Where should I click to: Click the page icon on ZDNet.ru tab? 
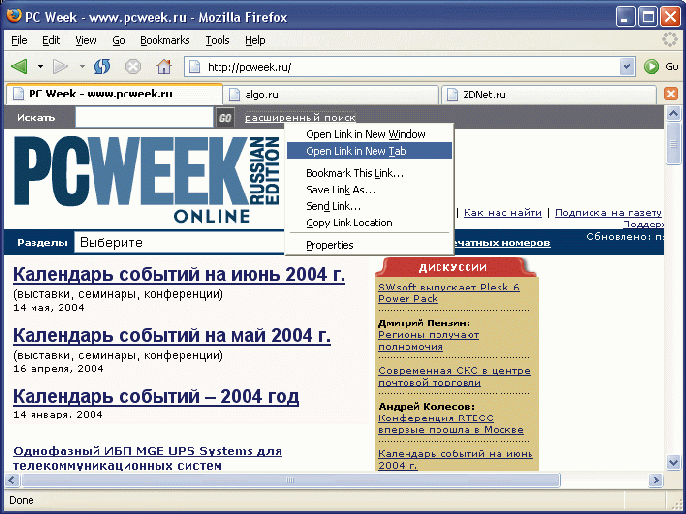[x=453, y=94]
